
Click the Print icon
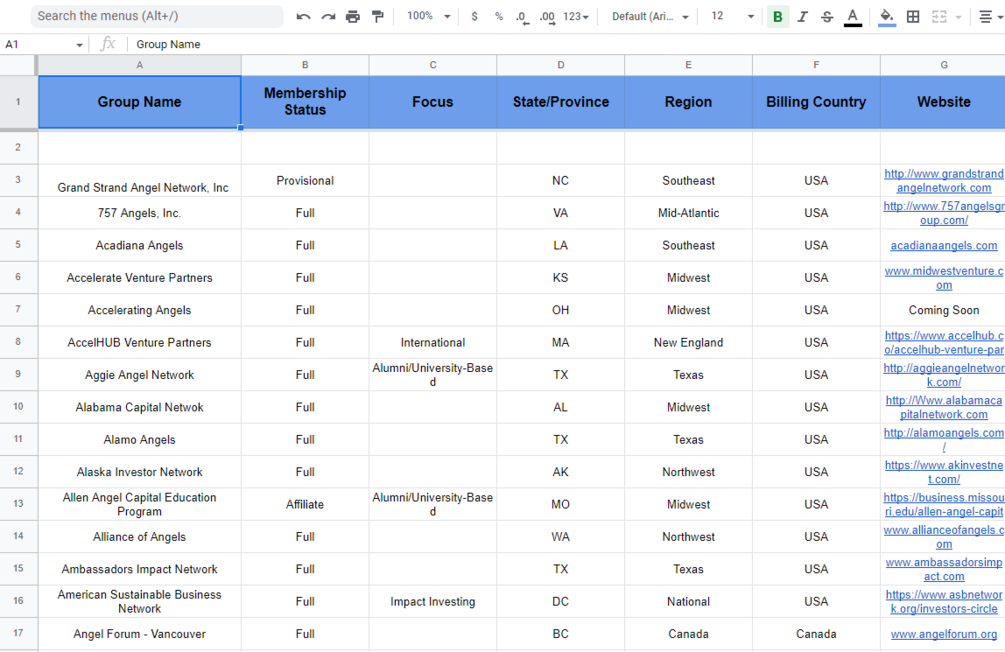click(x=353, y=17)
